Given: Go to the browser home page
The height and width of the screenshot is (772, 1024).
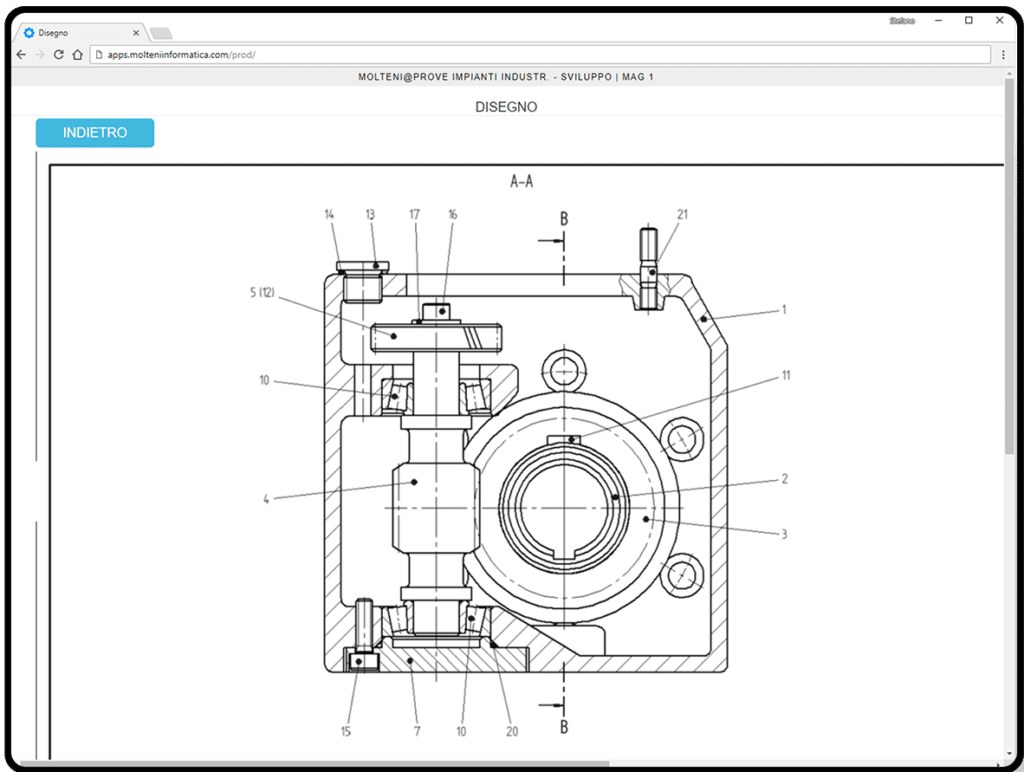Looking at the screenshot, I should (77, 54).
